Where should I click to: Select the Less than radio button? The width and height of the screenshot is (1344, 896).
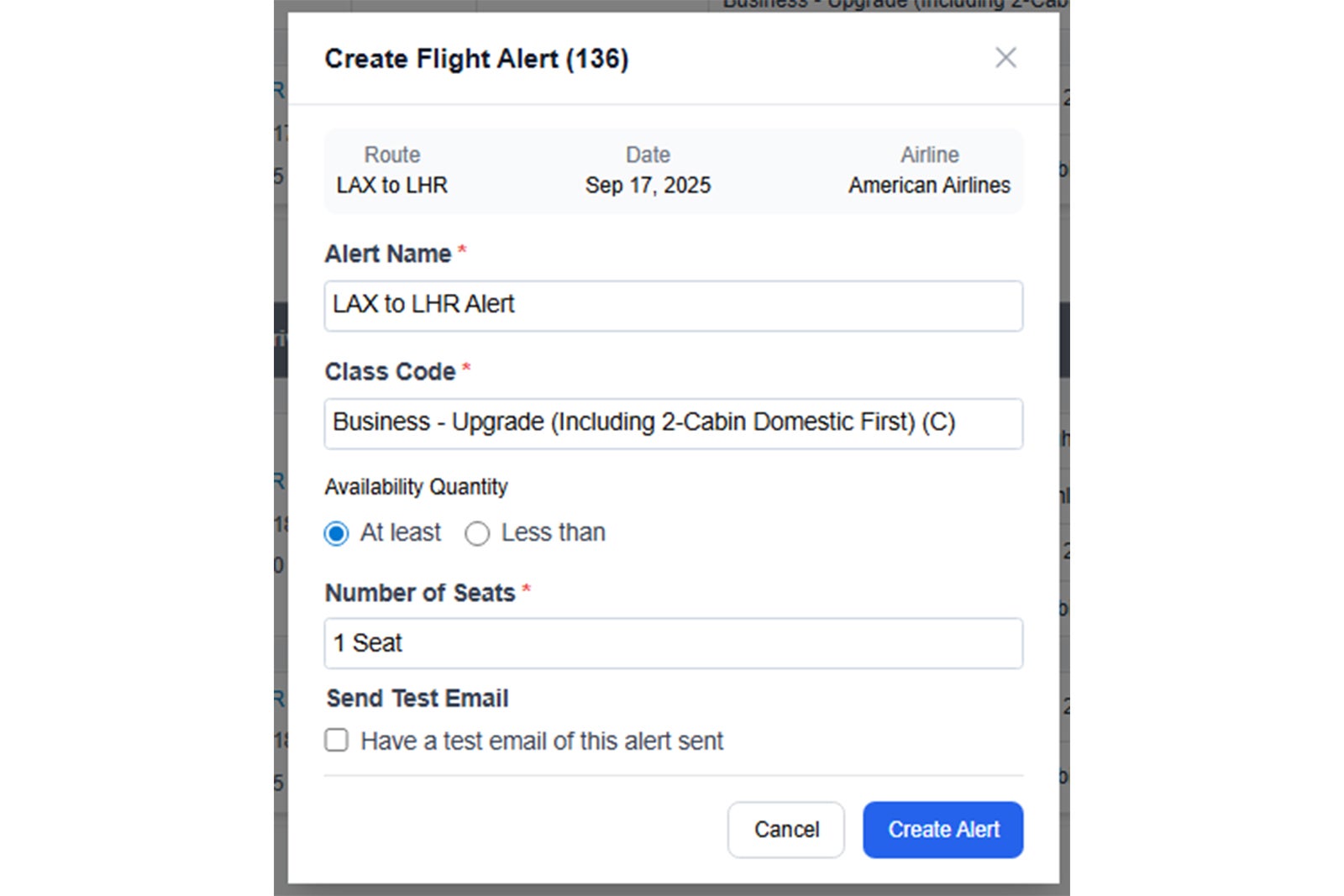pyautogui.click(x=477, y=534)
